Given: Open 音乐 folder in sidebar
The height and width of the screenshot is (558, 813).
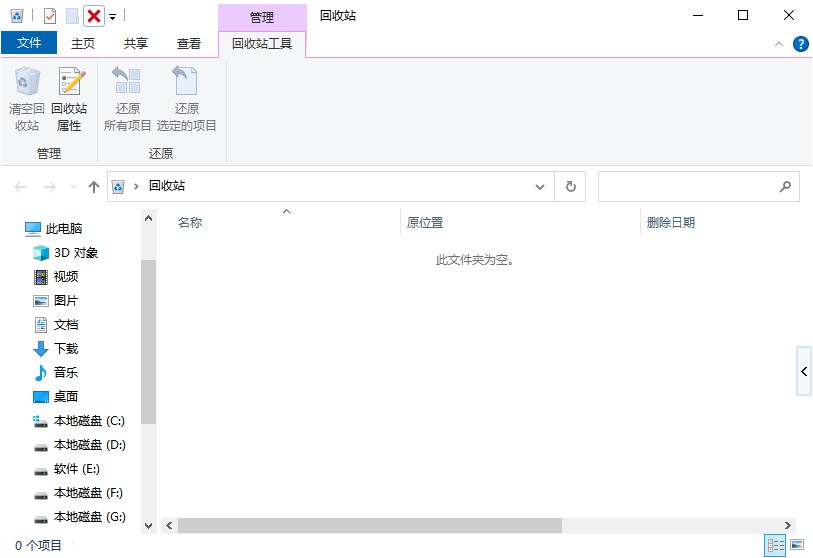Looking at the screenshot, I should (55, 372).
